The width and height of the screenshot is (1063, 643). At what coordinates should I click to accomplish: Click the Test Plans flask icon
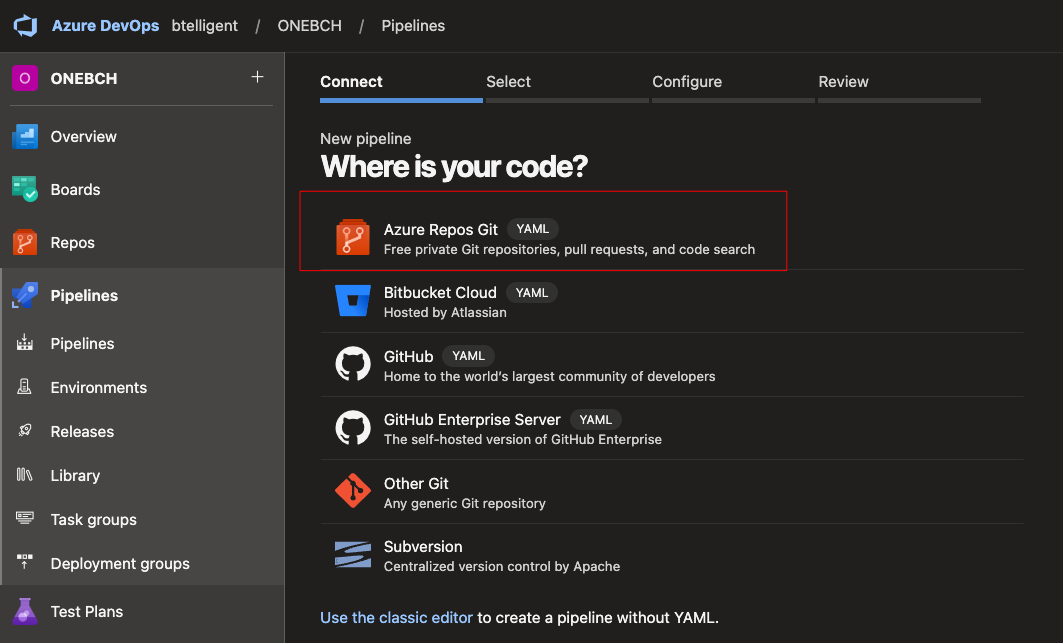pos(25,611)
